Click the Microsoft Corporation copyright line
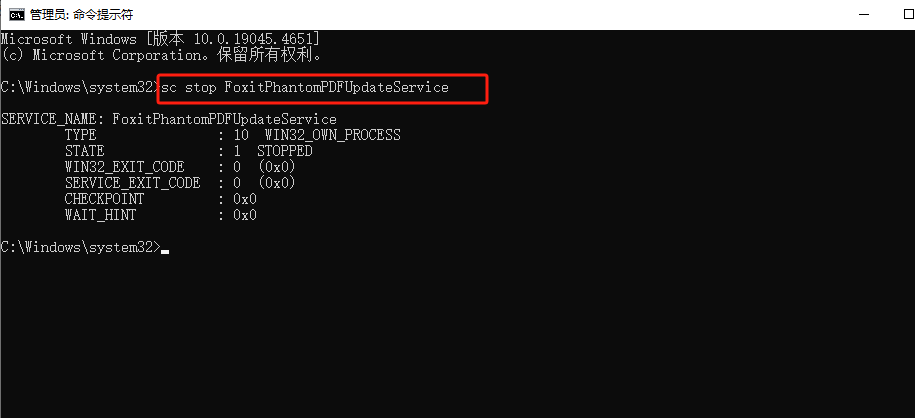Image resolution: width=915 pixels, height=418 pixels. [x=162, y=55]
